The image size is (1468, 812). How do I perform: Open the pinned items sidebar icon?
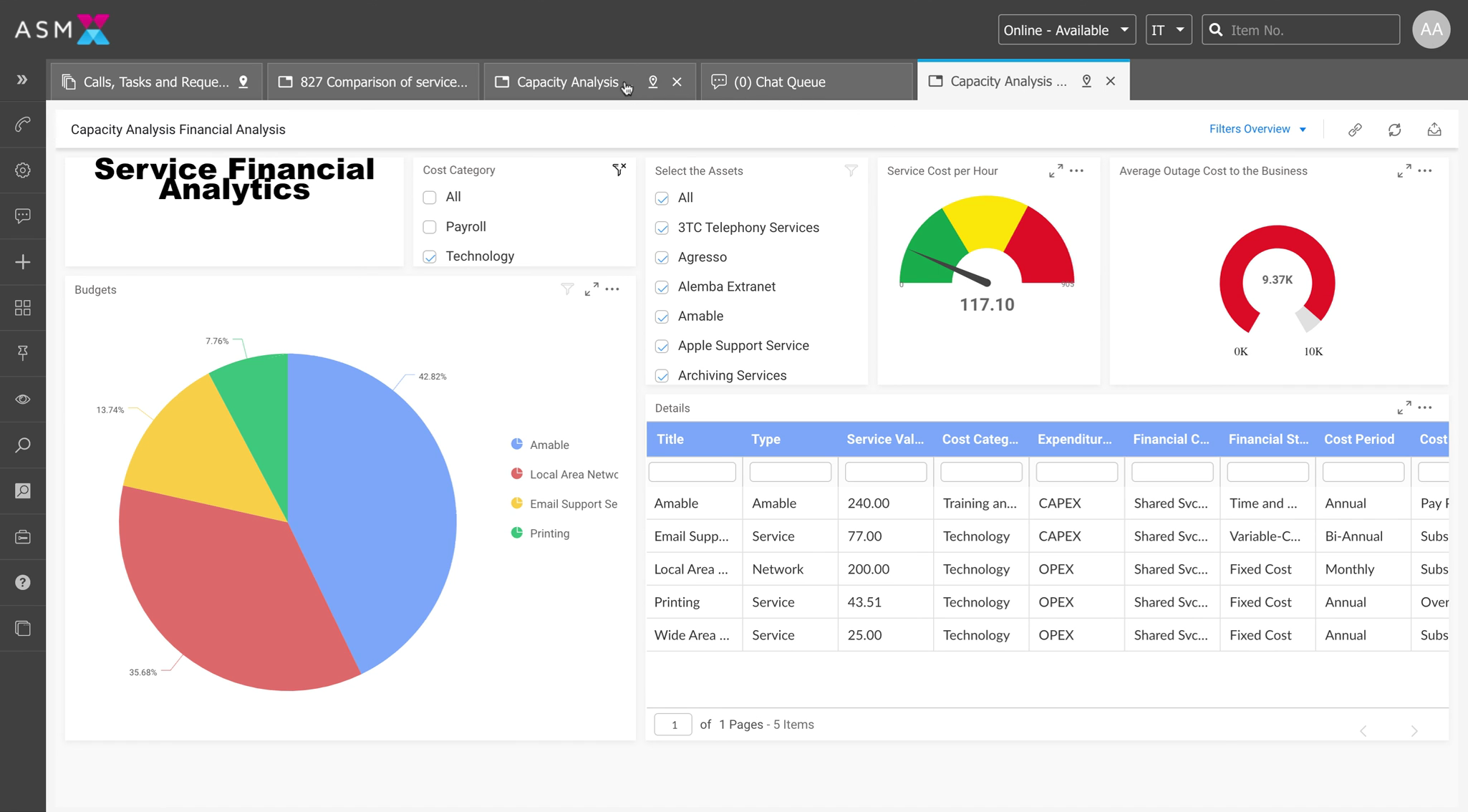(x=22, y=353)
